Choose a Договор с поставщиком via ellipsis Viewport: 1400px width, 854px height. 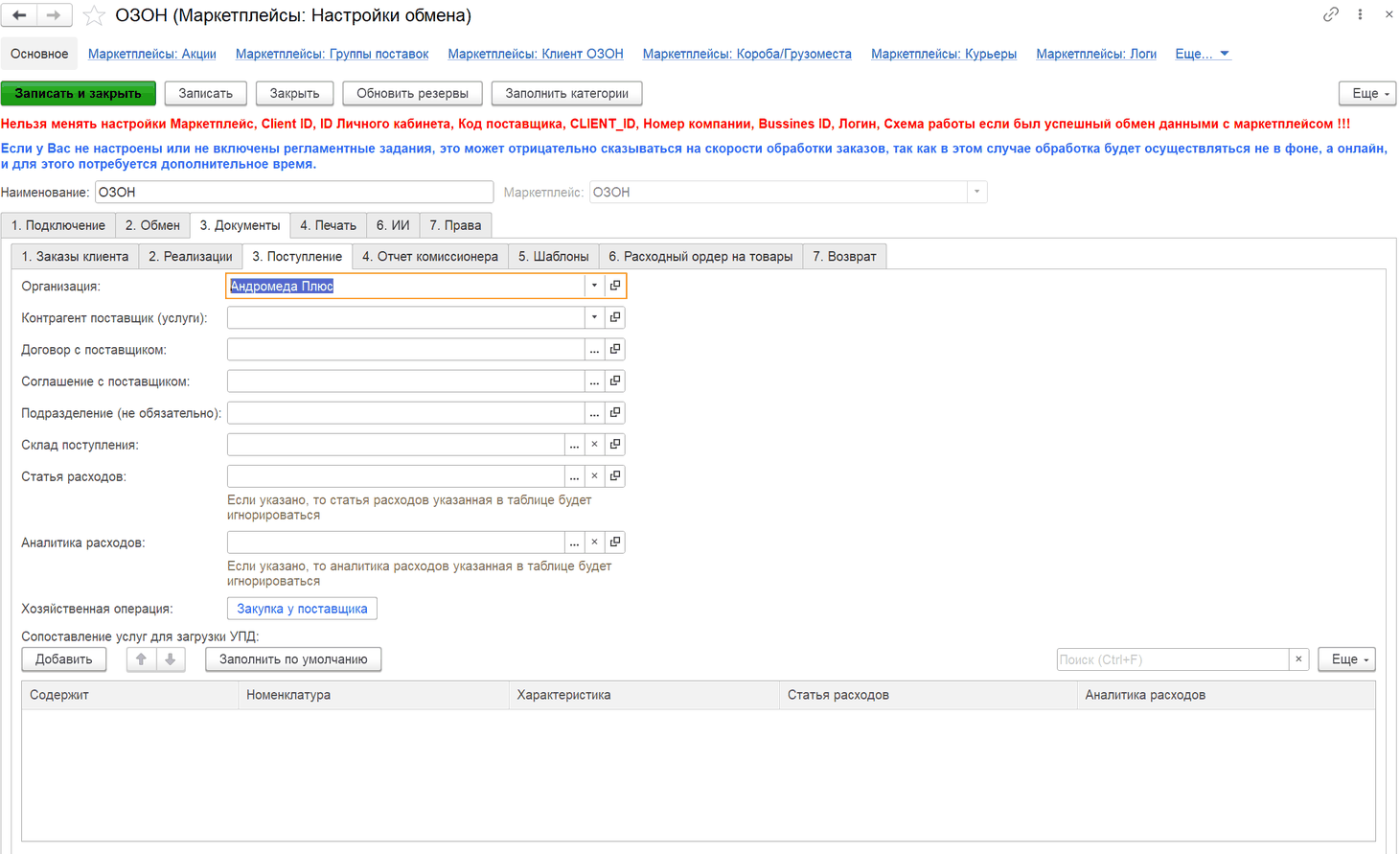[594, 349]
